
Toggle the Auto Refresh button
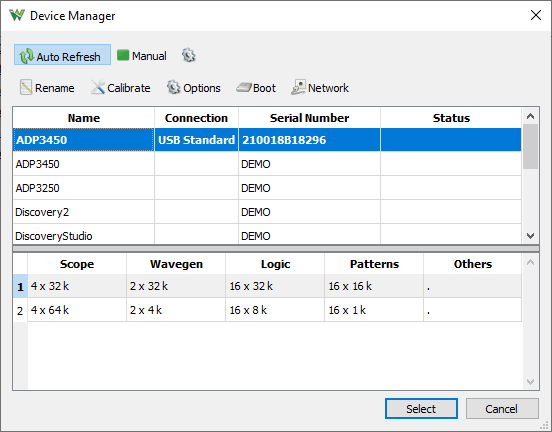point(62,55)
